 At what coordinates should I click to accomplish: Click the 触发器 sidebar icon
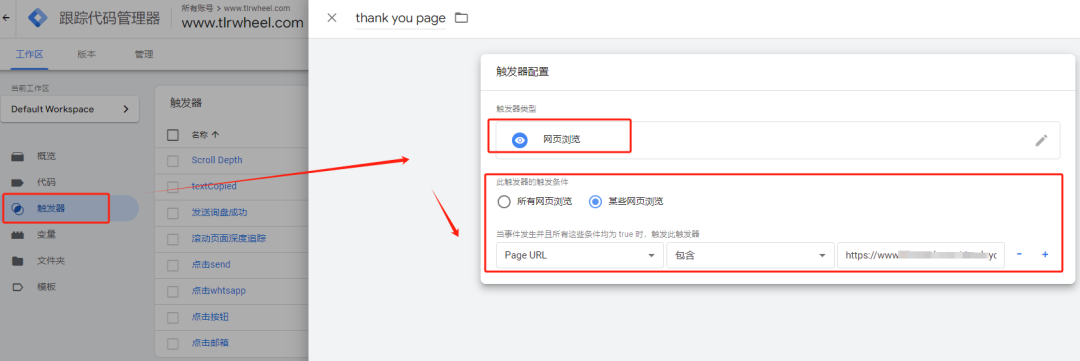click(x=18, y=209)
